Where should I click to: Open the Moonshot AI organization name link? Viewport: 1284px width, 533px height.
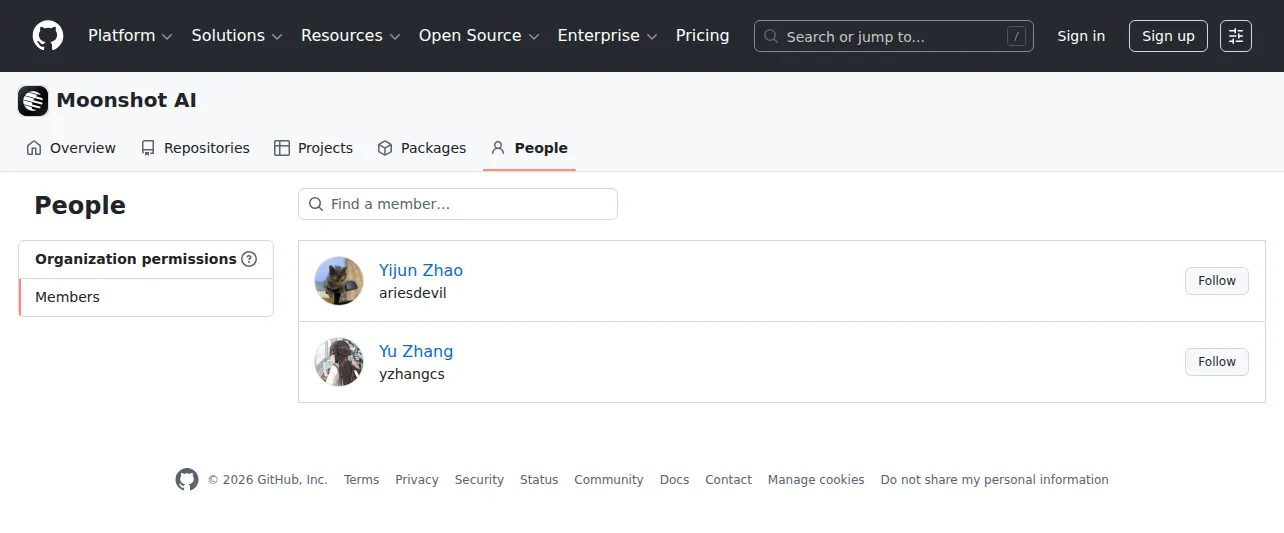(126, 100)
